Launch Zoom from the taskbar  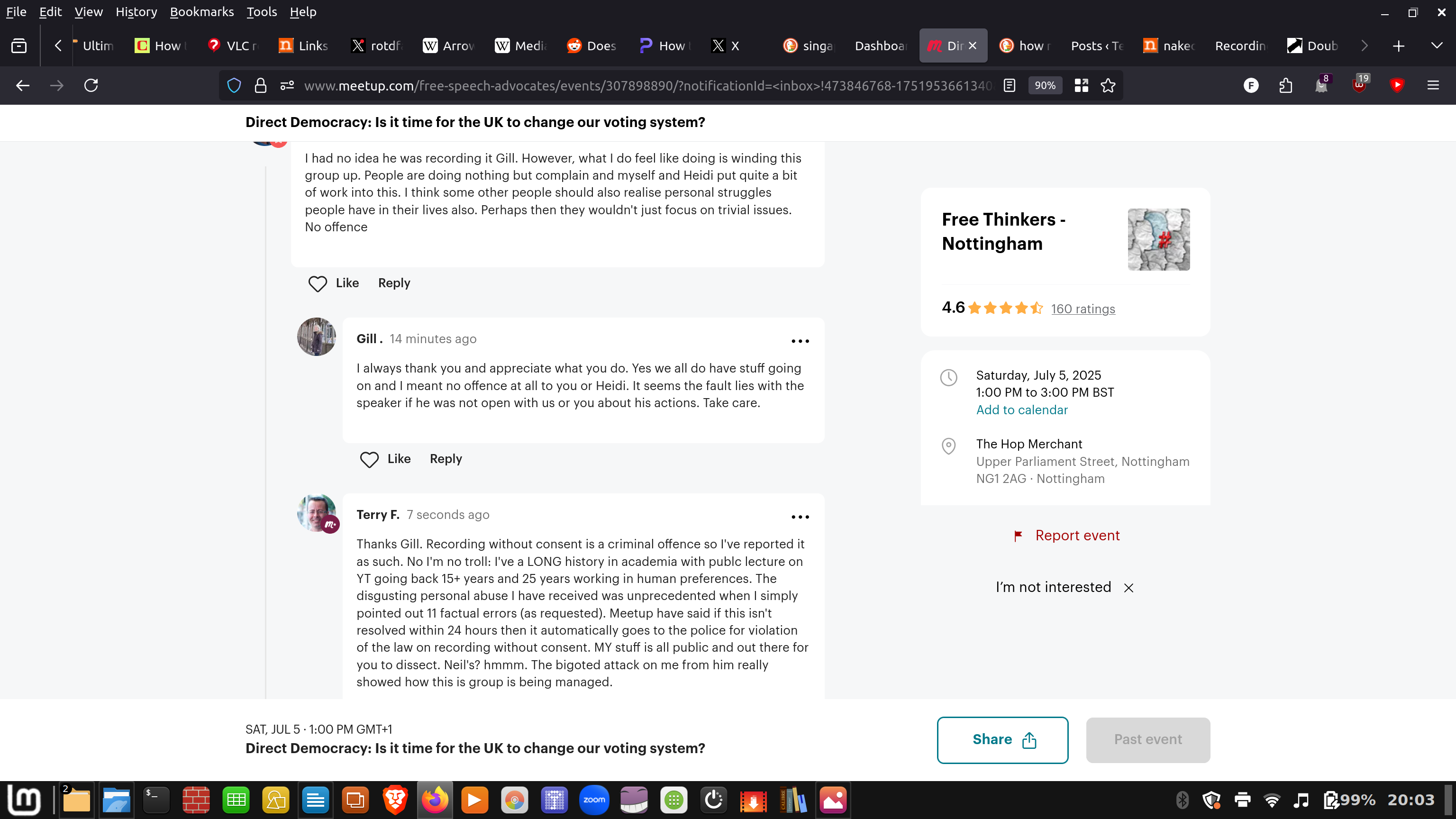coord(594,800)
